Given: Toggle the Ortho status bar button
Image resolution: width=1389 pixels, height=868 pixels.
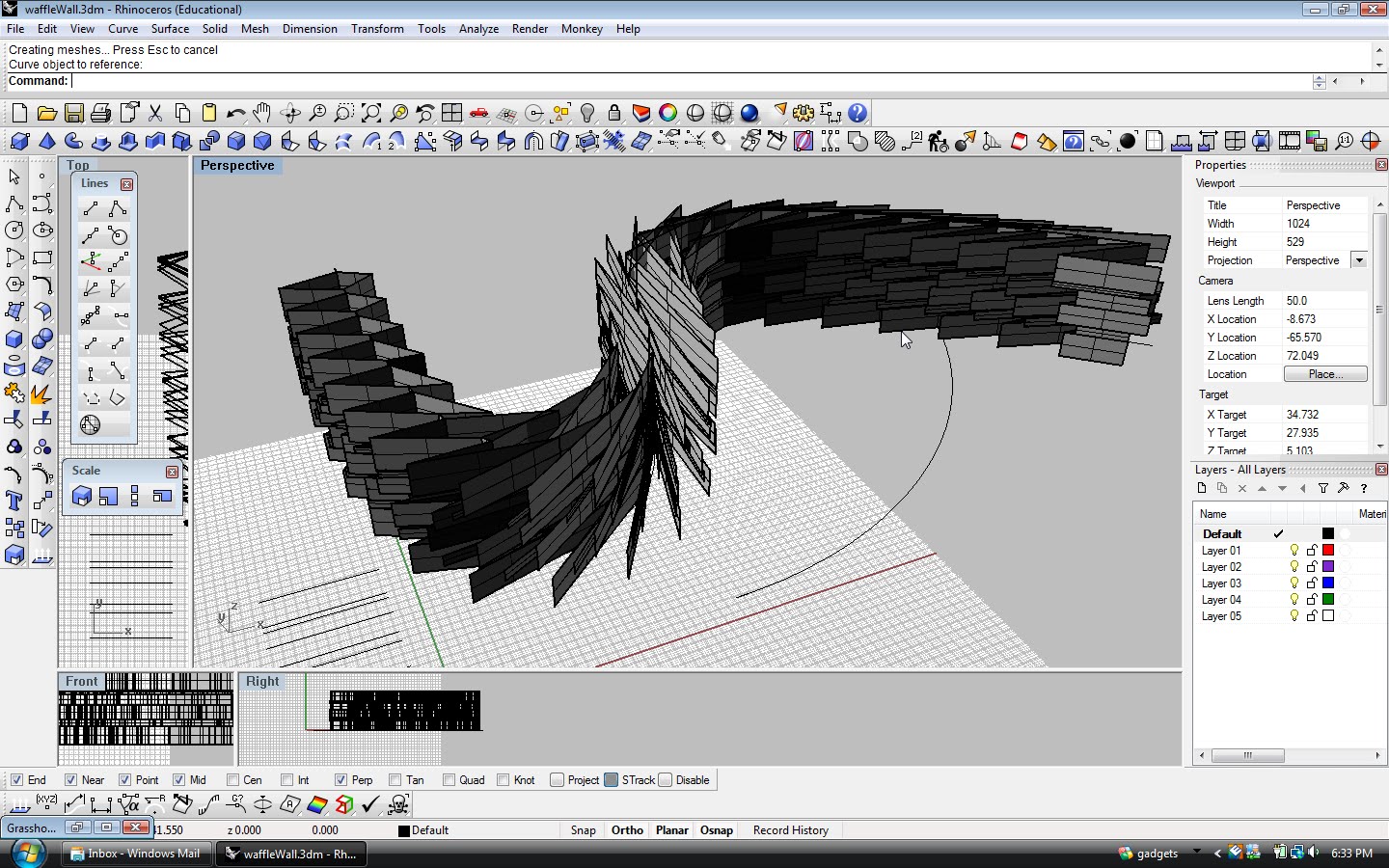Looking at the screenshot, I should tap(627, 830).
